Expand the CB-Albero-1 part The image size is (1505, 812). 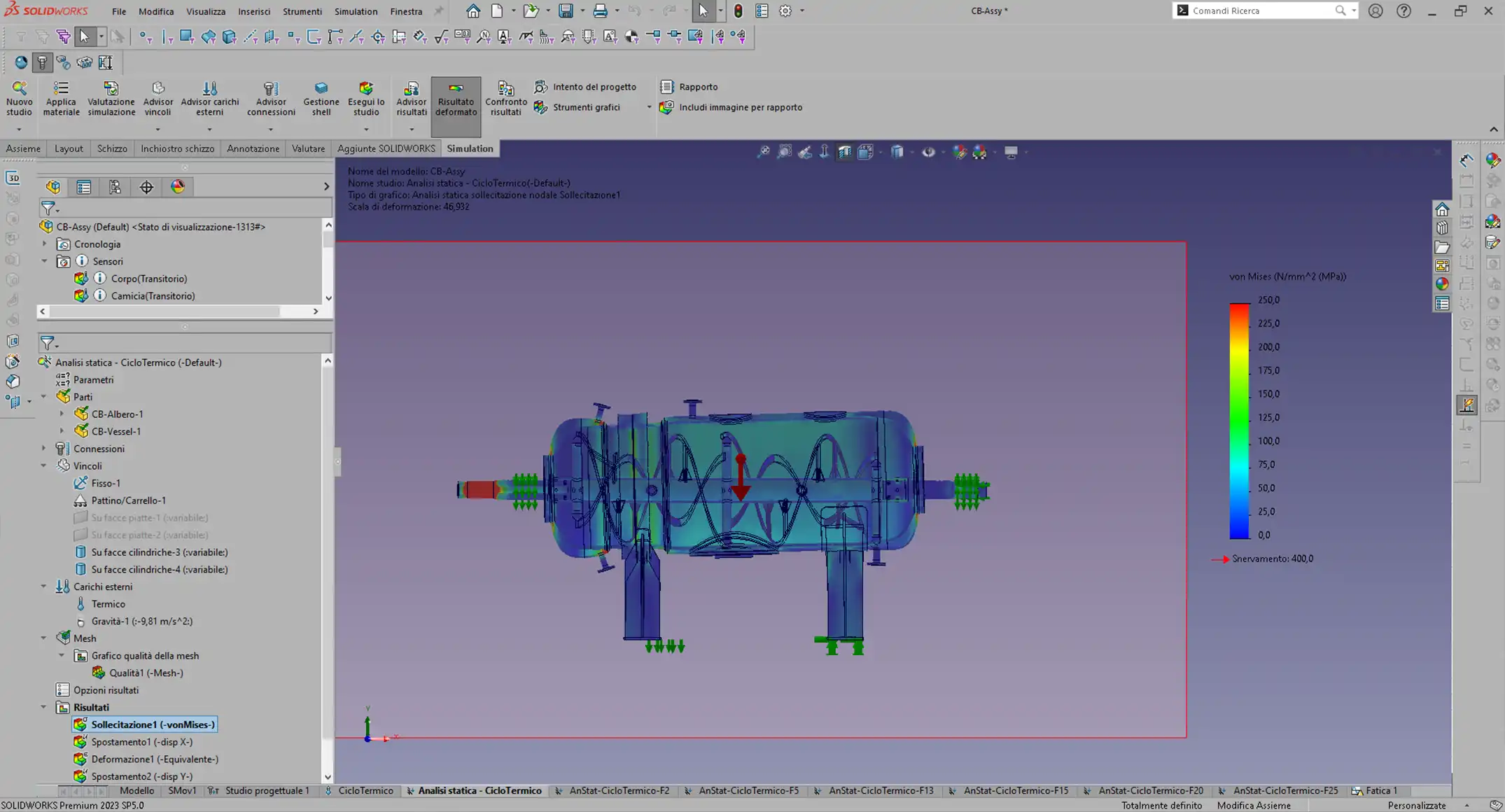62,414
